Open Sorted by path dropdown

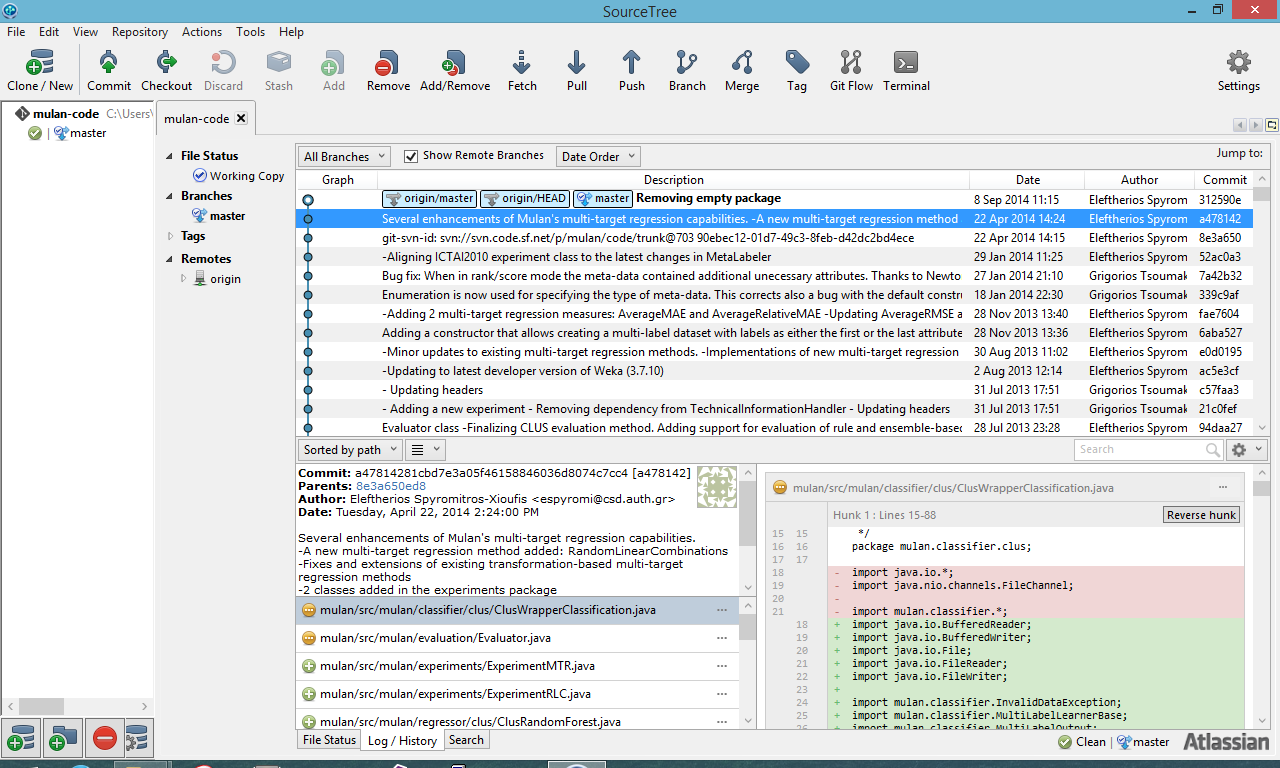(350, 450)
